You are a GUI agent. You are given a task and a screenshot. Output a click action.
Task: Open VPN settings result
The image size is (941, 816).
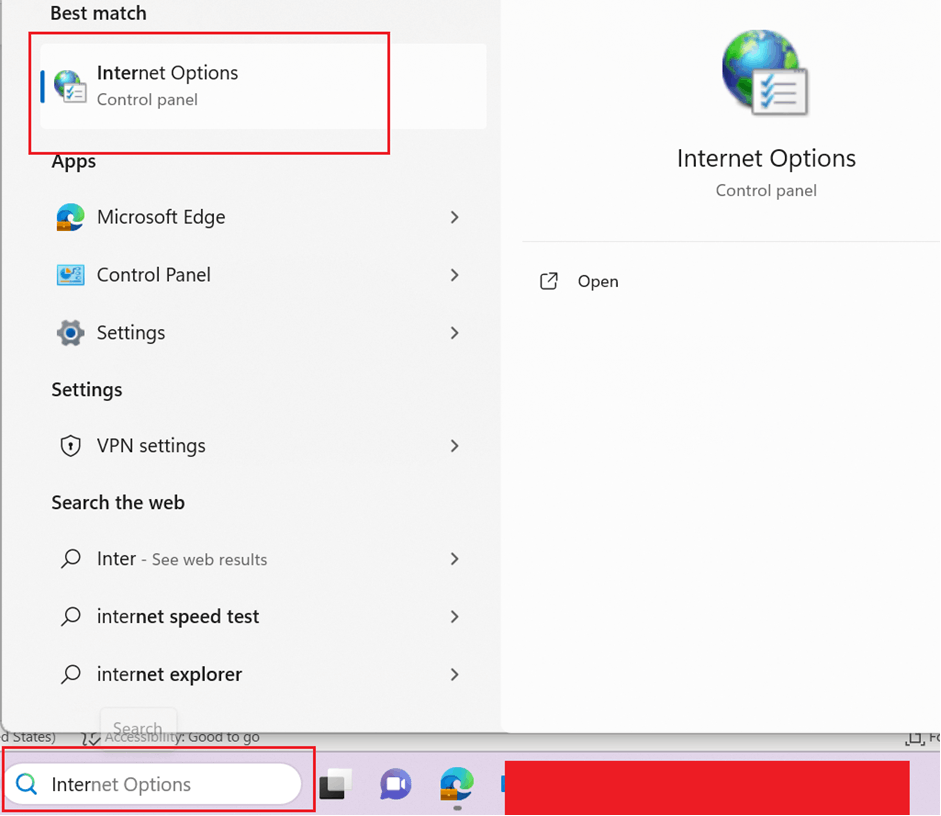[x=263, y=446]
